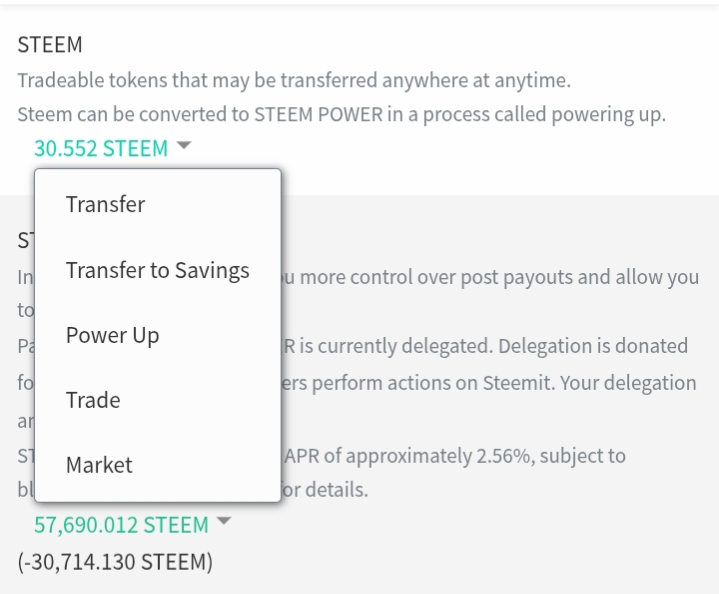Collapse the arrow beside 30.552 STEEM
This screenshot has height=594, width=719.
[x=183, y=147]
